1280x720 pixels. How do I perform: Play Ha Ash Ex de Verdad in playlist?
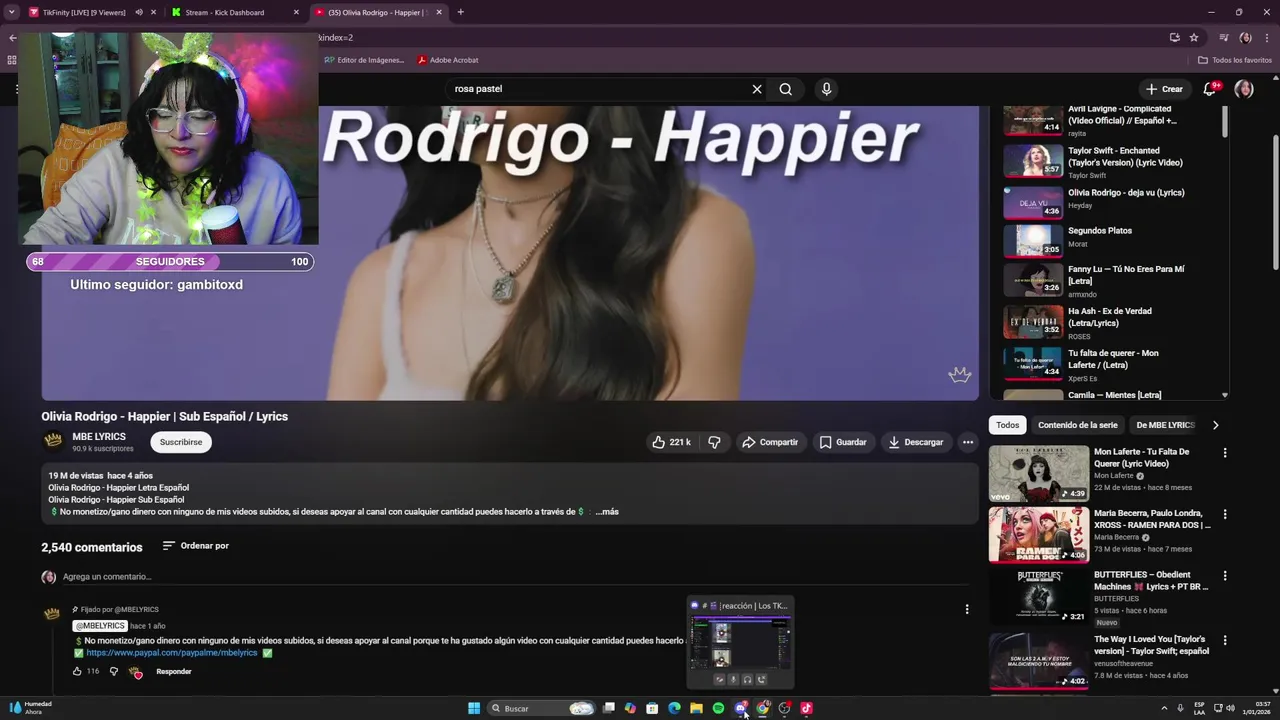[x=1110, y=322]
